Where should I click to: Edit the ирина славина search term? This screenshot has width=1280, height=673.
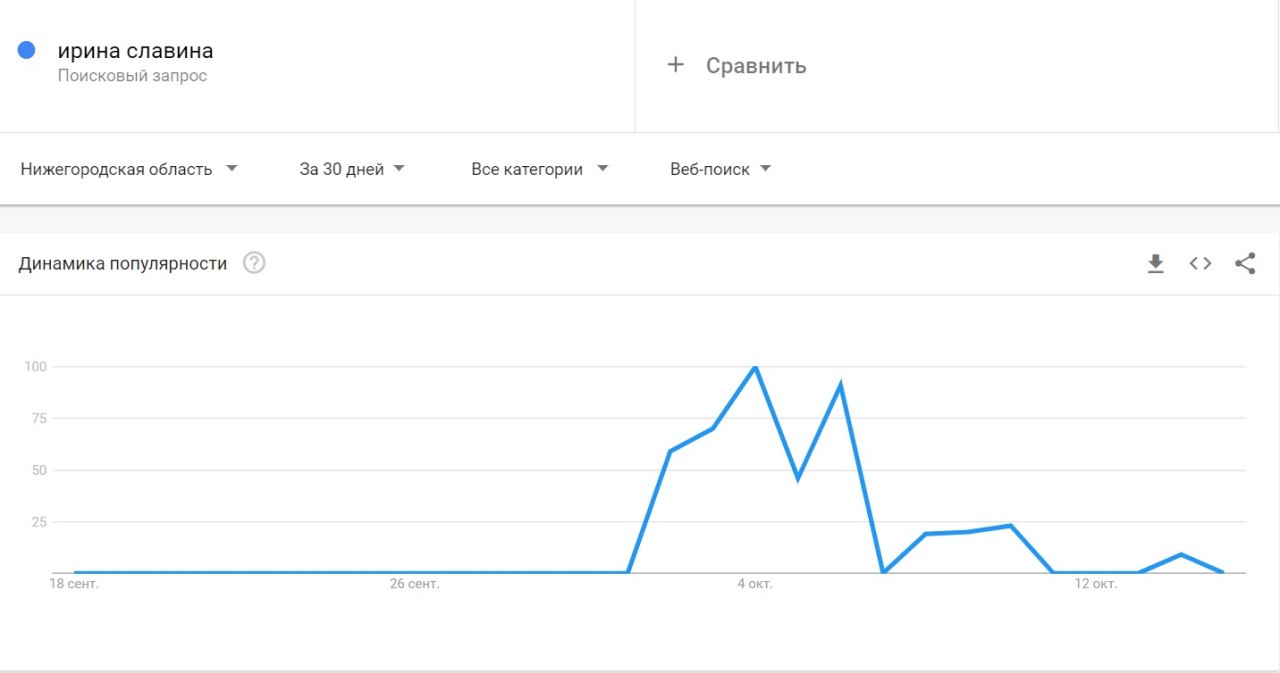pos(135,51)
